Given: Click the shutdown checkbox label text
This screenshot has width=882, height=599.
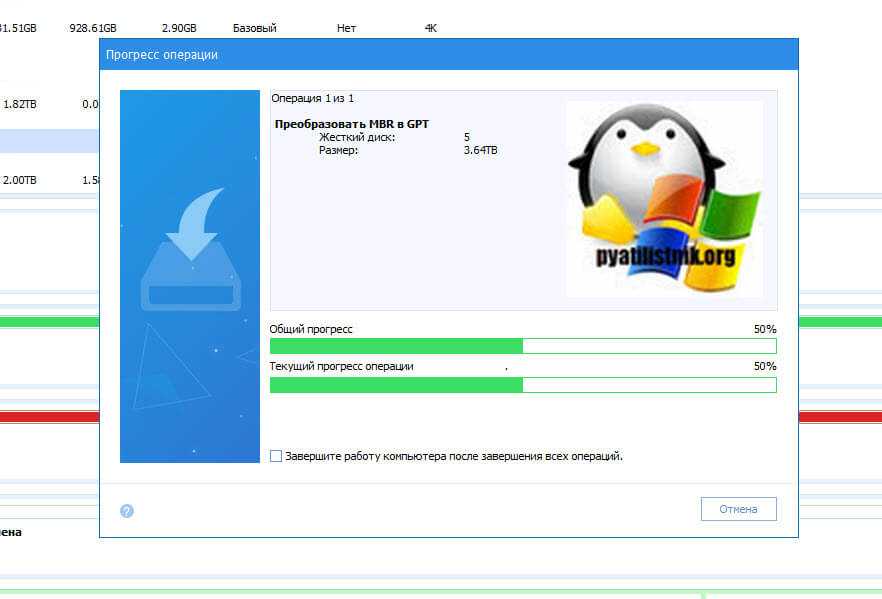Looking at the screenshot, I should [454, 456].
